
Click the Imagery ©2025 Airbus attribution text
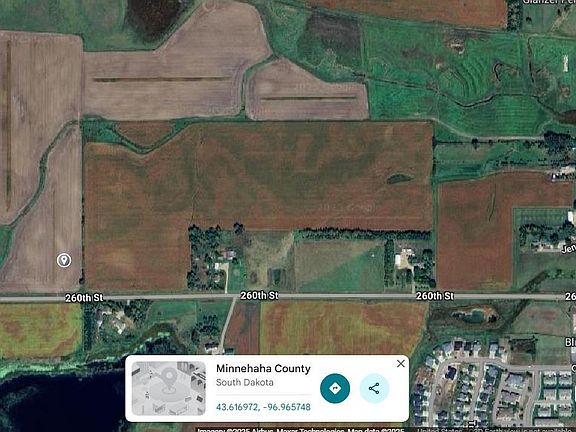pyautogui.click(x=236, y=430)
